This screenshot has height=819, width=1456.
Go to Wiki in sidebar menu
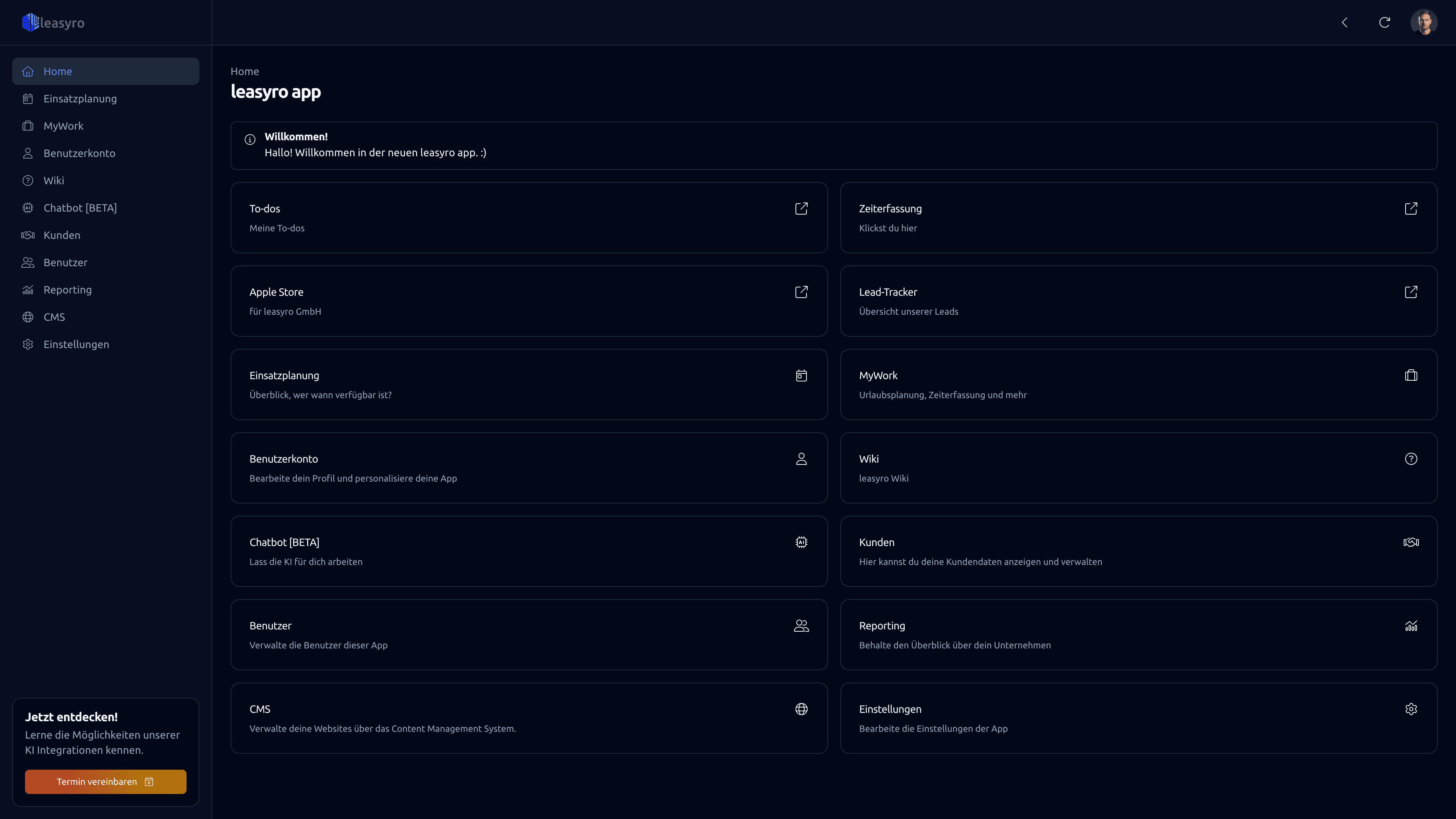pos(54,181)
